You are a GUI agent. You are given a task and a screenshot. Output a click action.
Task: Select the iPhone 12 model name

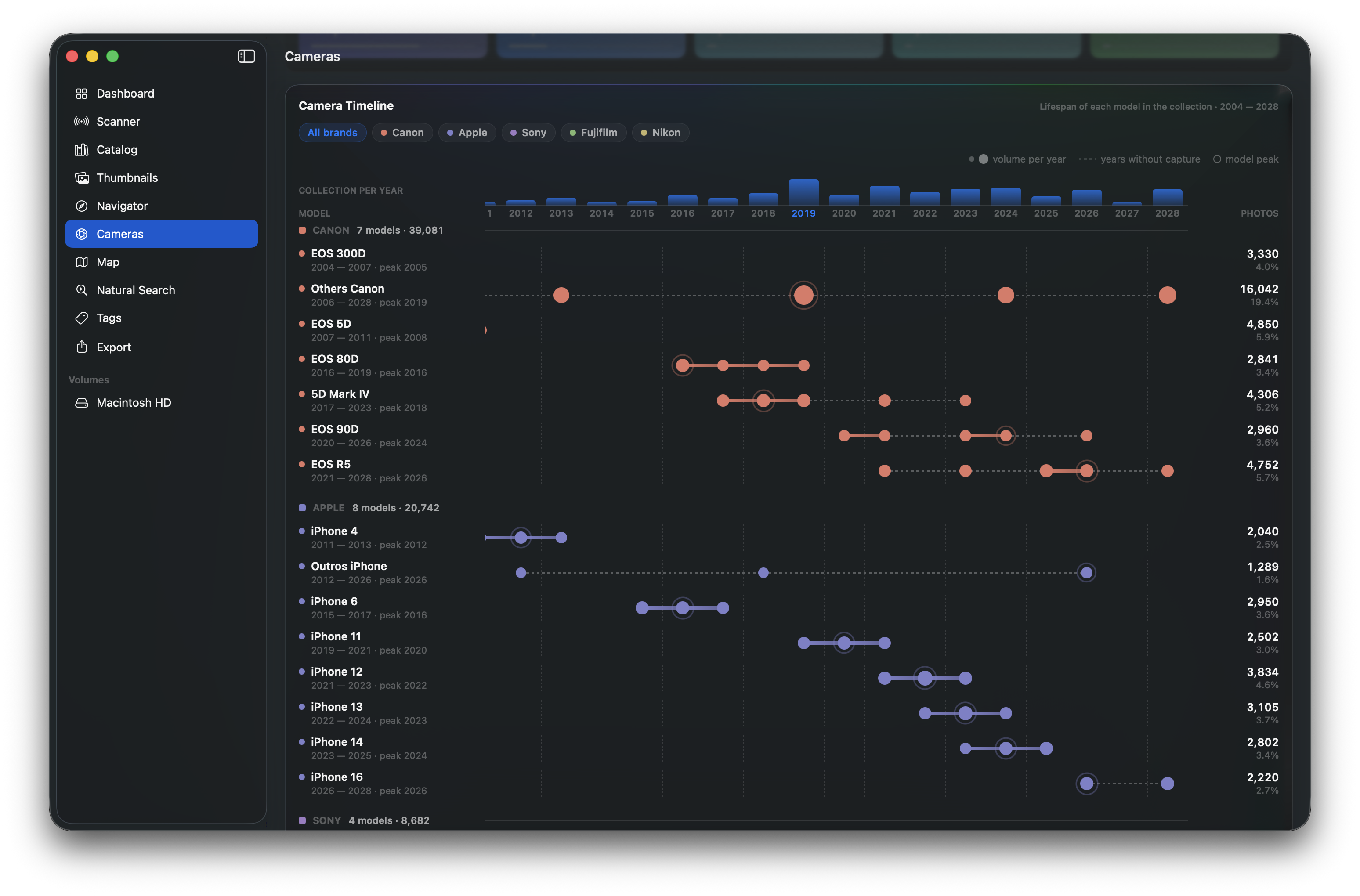click(336, 672)
